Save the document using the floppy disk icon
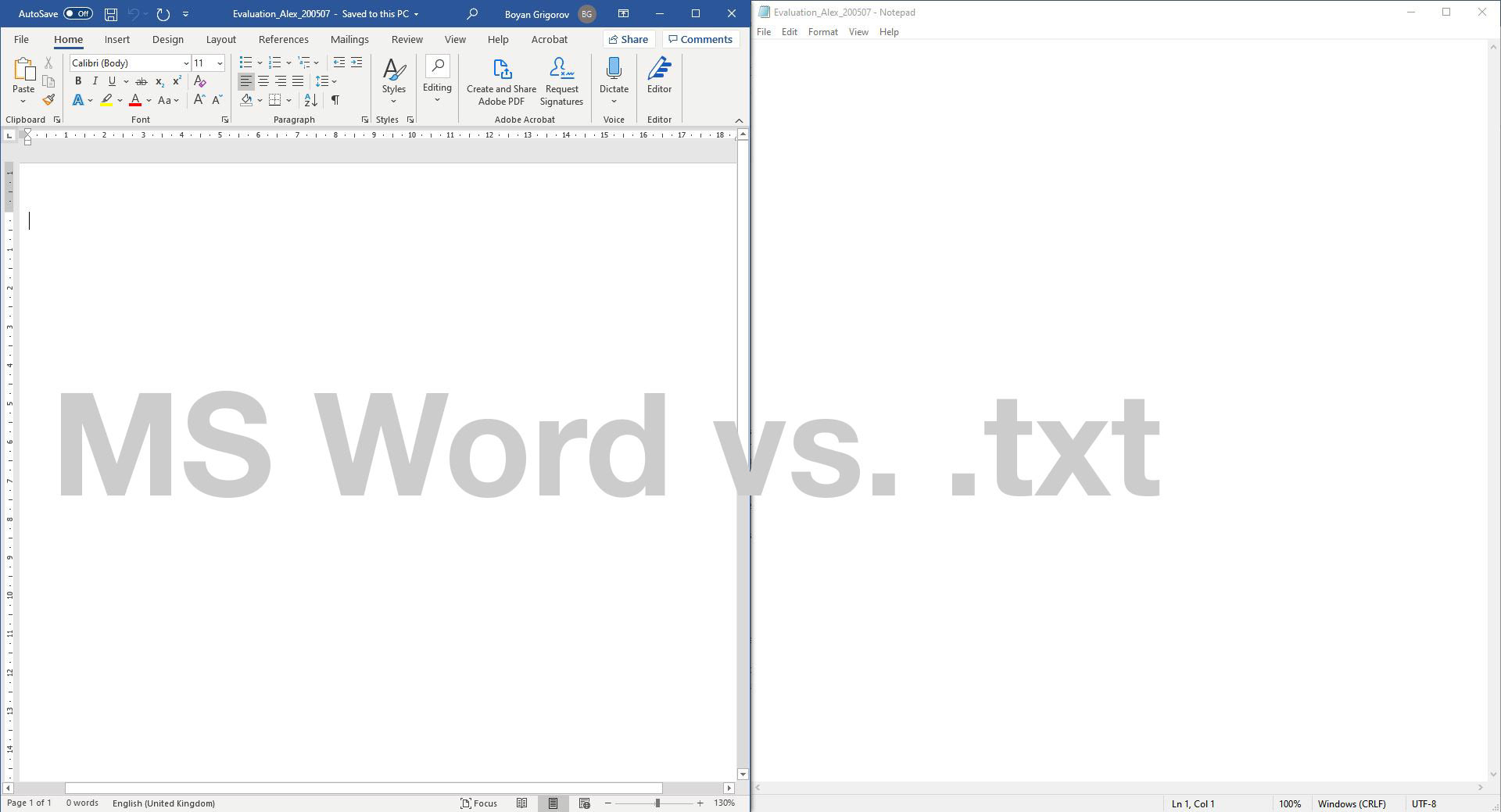This screenshot has width=1501, height=812. (111, 14)
